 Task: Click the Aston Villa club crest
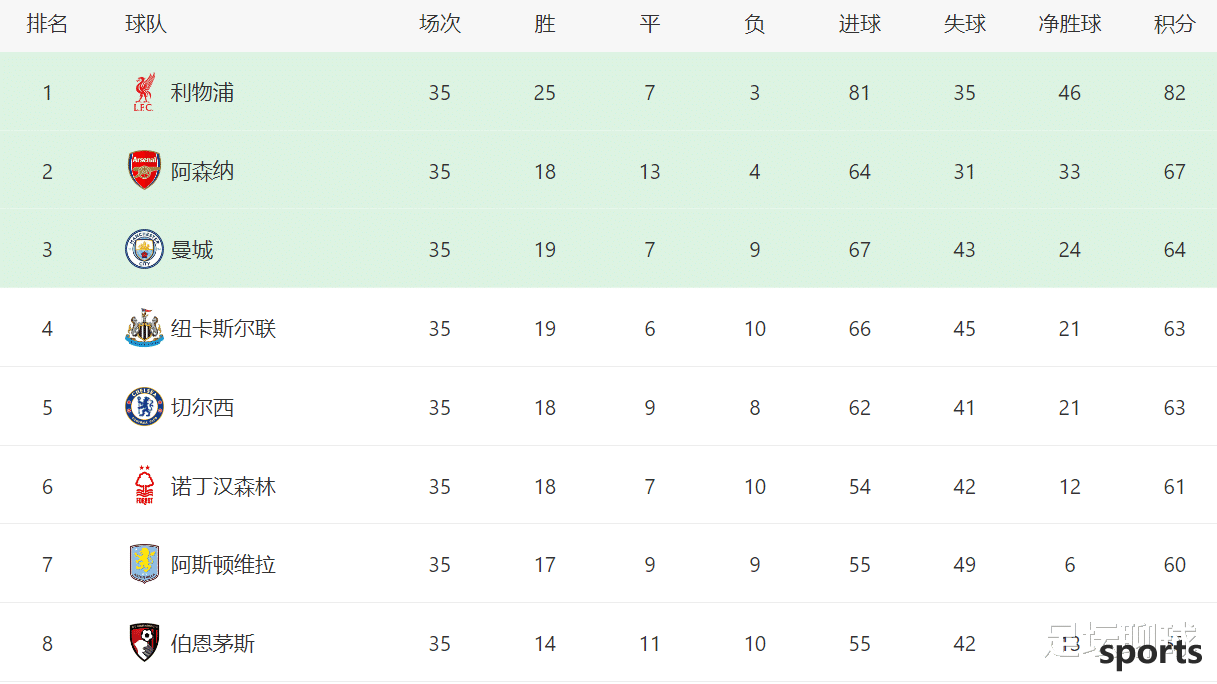point(144,564)
